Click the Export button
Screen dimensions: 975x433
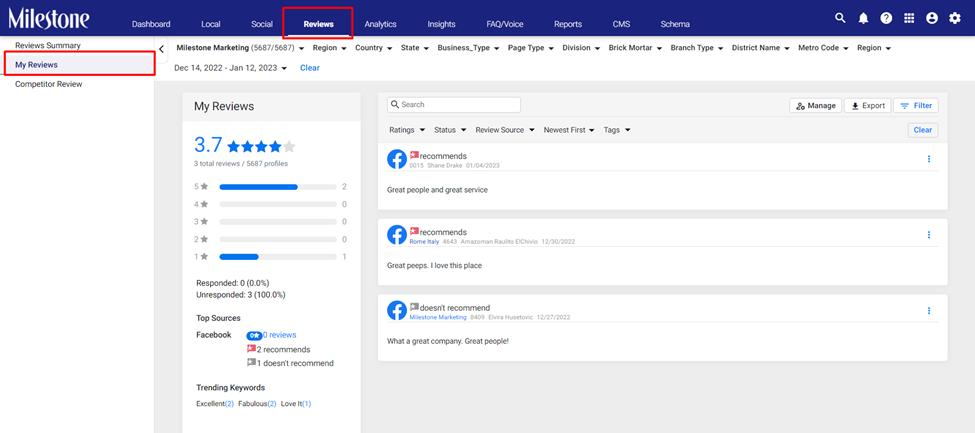tap(868, 106)
